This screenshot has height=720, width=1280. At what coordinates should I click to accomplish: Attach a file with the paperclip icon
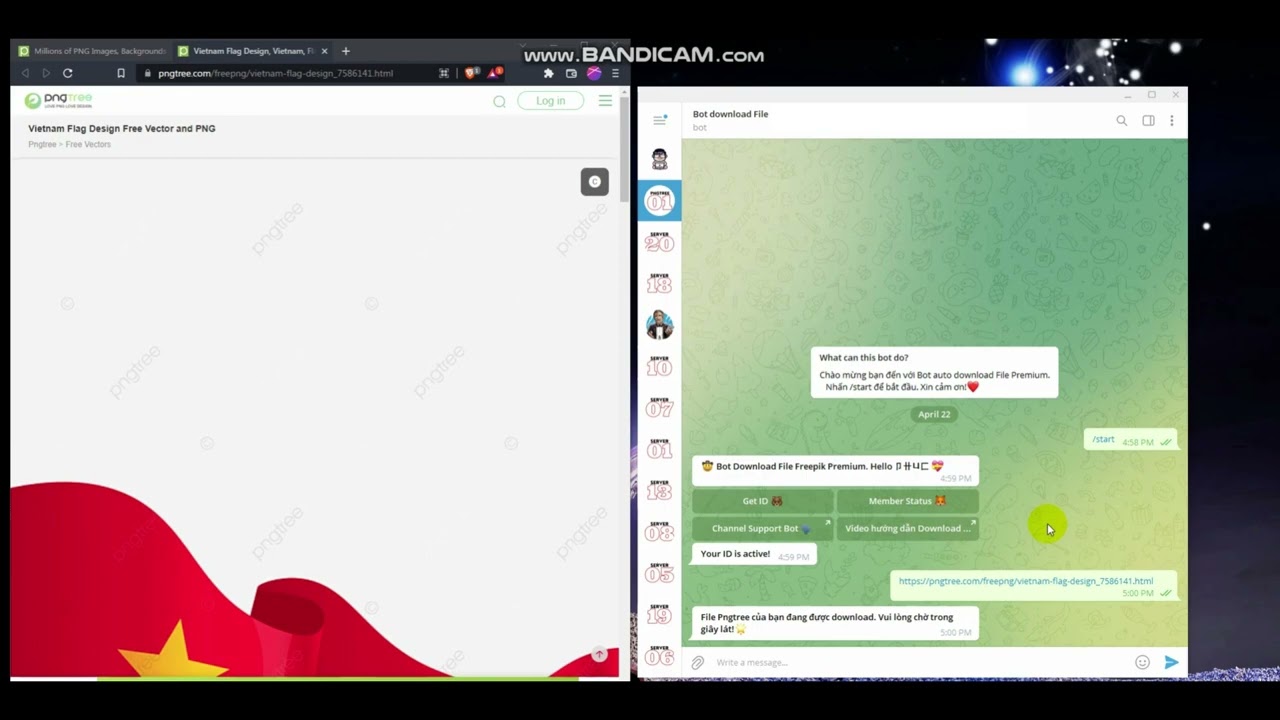698,662
